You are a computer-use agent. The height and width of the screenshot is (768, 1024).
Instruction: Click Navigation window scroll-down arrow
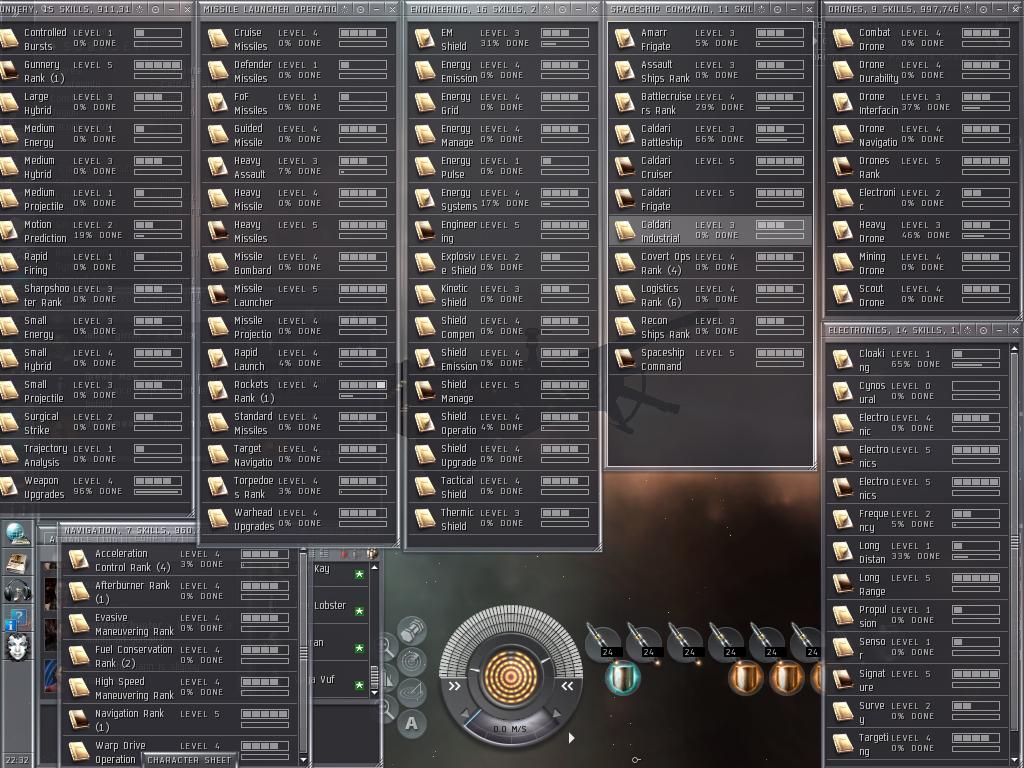(303, 758)
